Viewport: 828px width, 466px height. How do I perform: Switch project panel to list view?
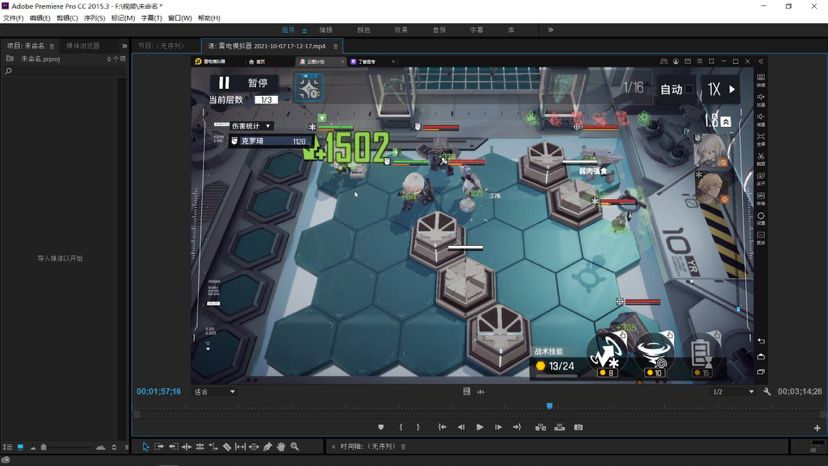(x=8, y=447)
